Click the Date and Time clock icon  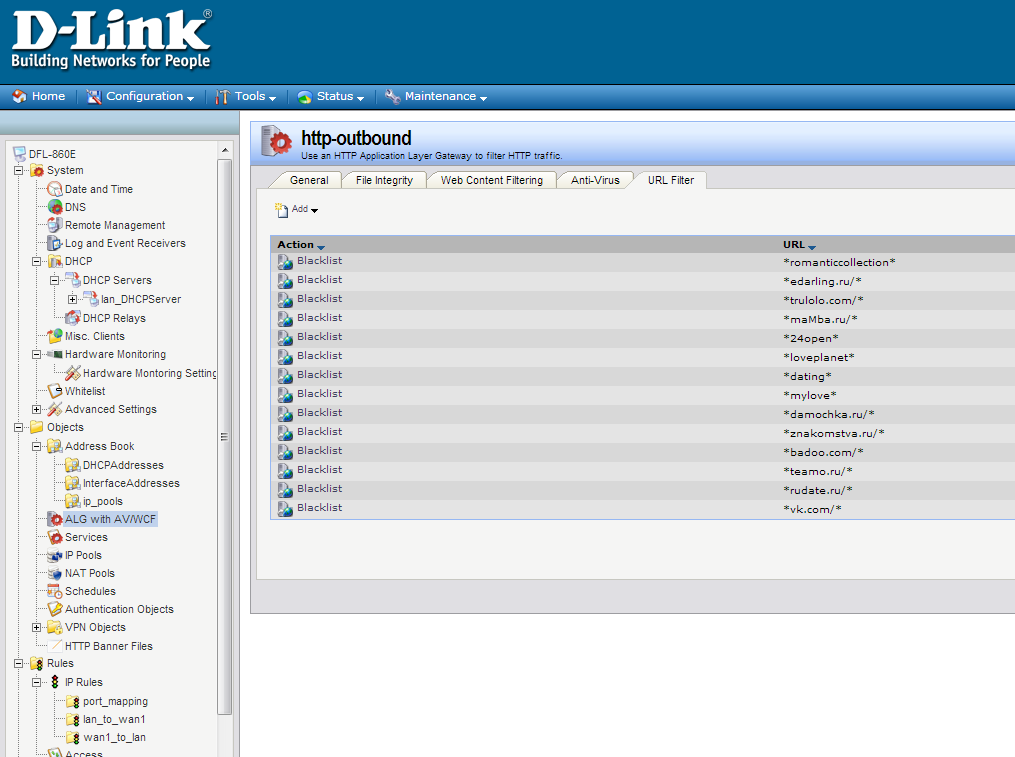55,189
